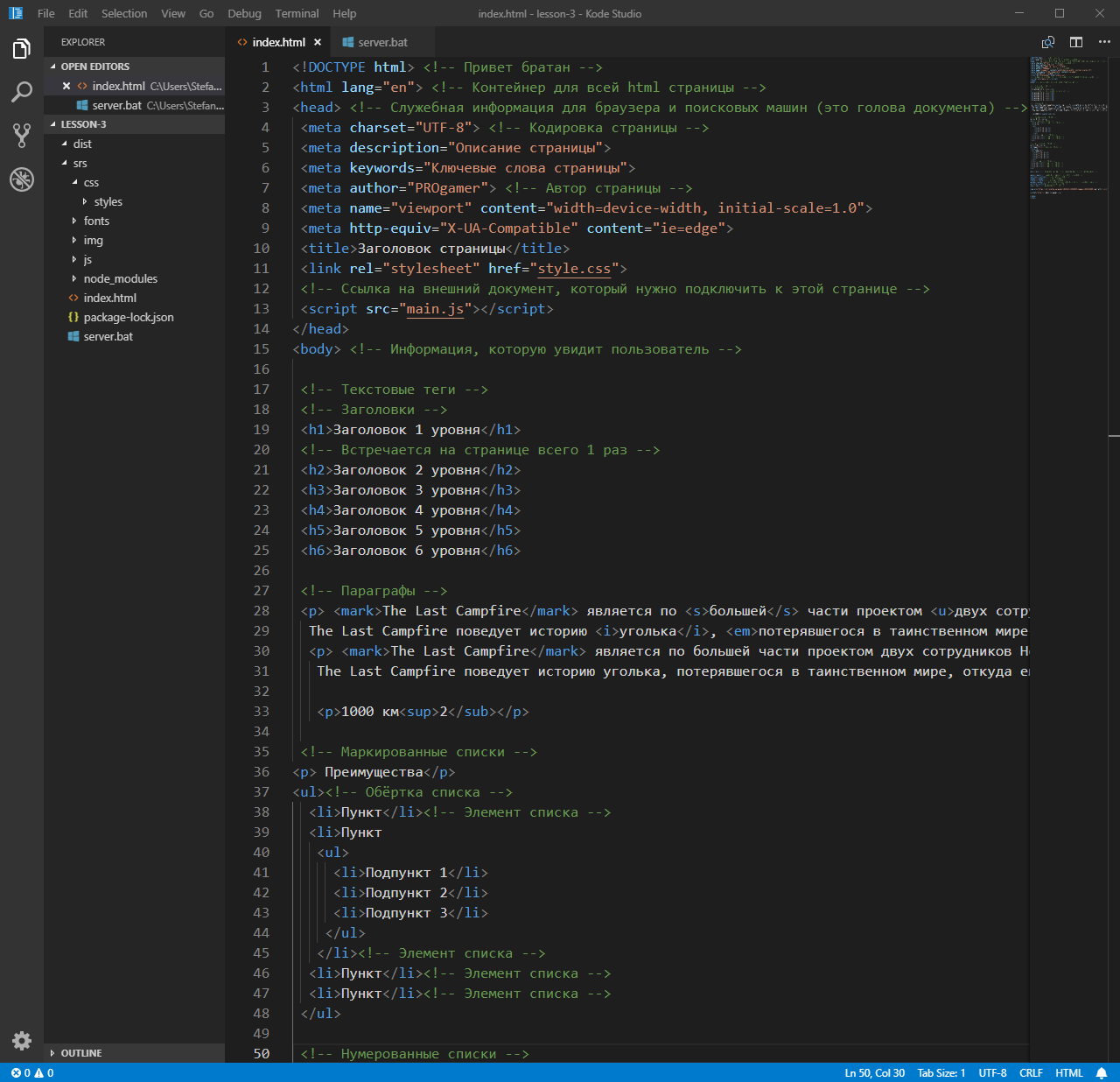Image resolution: width=1120 pixels, height=1082 pixels.
Task: Open the editor More Actions ellipsis
Action: click(x=1104, y=42)
